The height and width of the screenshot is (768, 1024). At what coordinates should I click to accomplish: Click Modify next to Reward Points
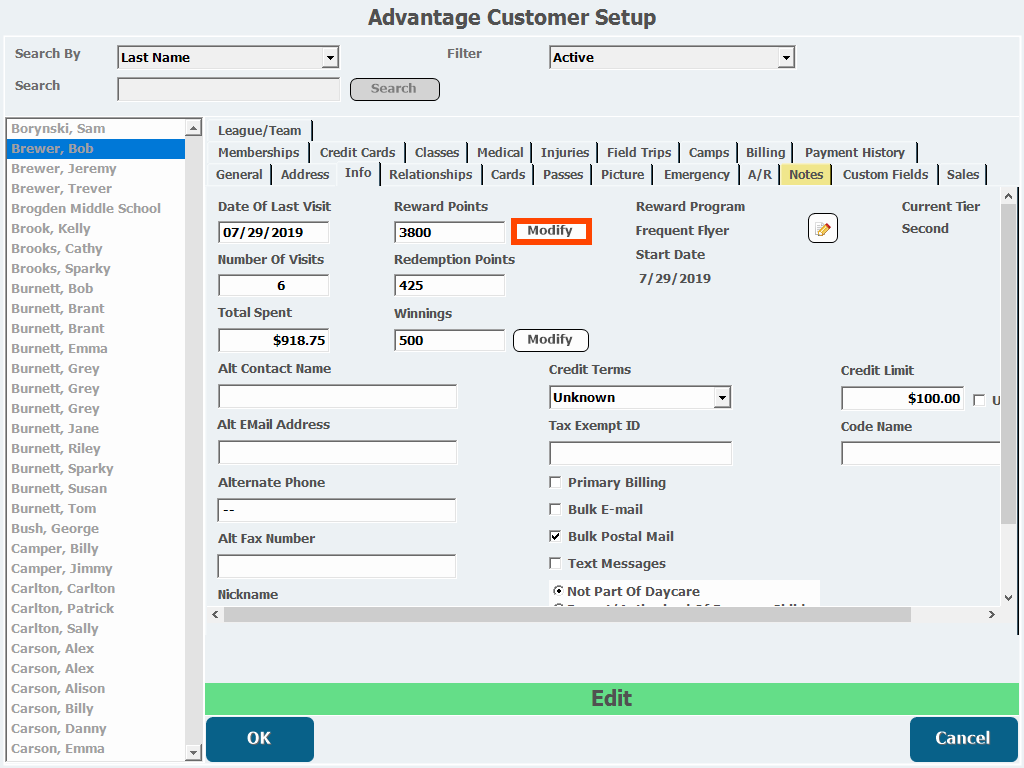[x=550, y=231]
